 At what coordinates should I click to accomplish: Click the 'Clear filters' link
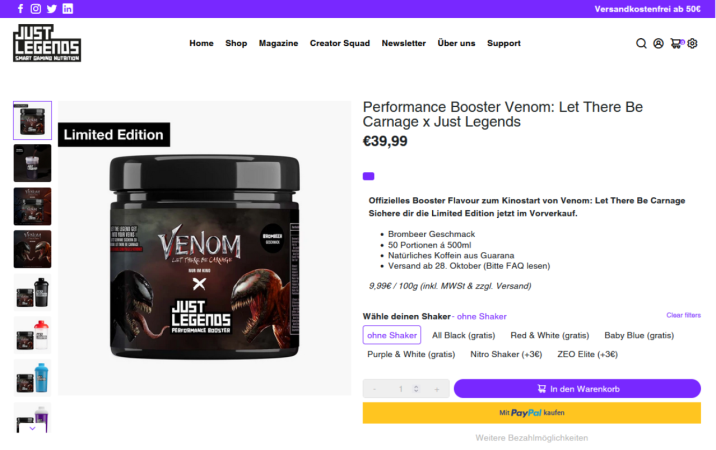[x=683, y=315]
